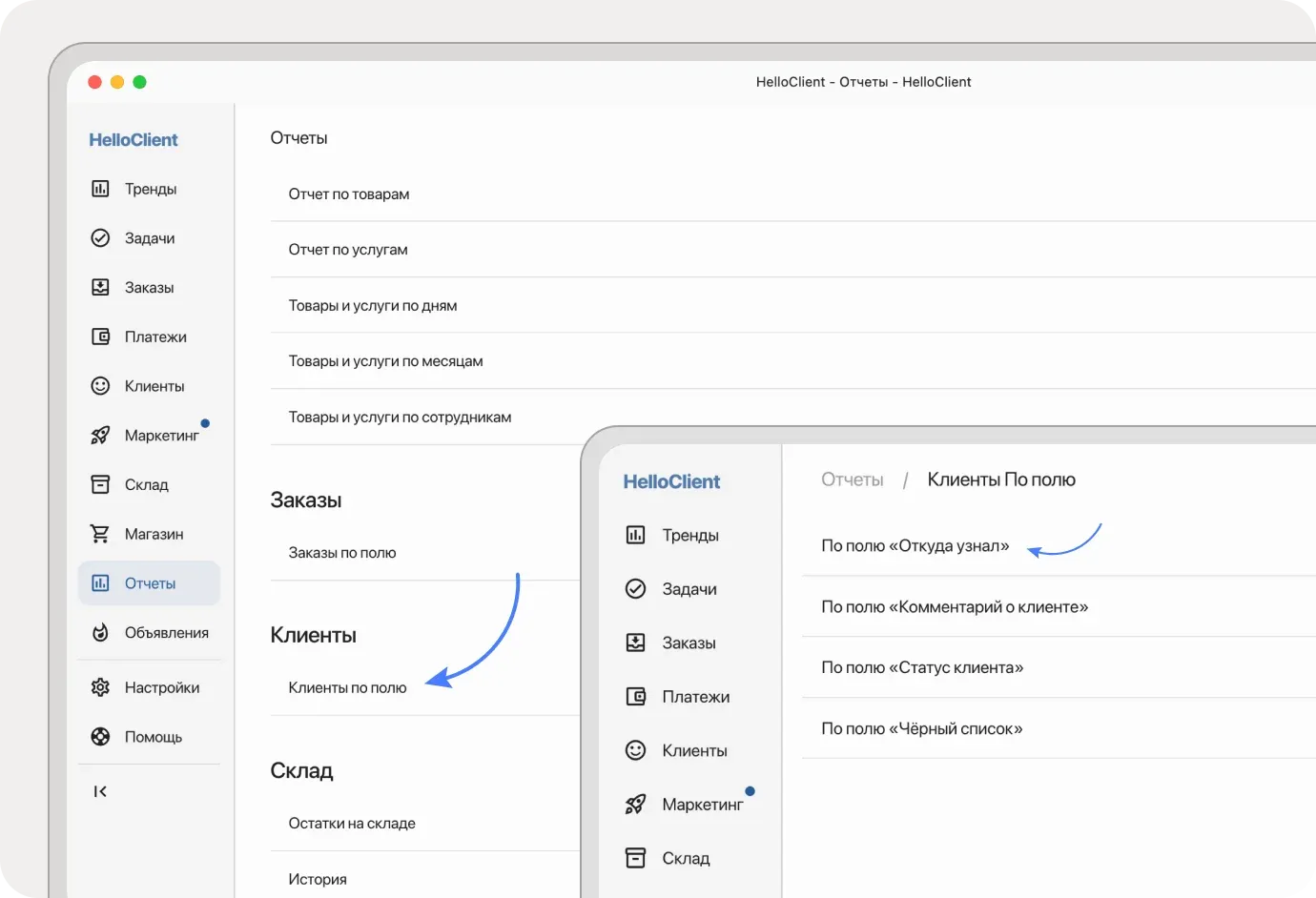Choose По полю «Статус клиента» option
The image size is (1316, 898).
tap(922, 668)
